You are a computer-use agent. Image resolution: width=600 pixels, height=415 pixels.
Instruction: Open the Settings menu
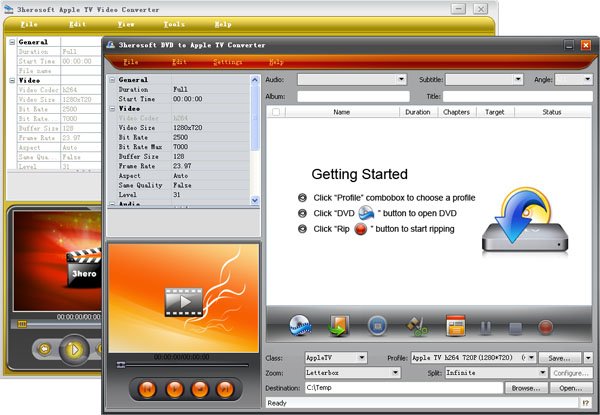(227, 62)
